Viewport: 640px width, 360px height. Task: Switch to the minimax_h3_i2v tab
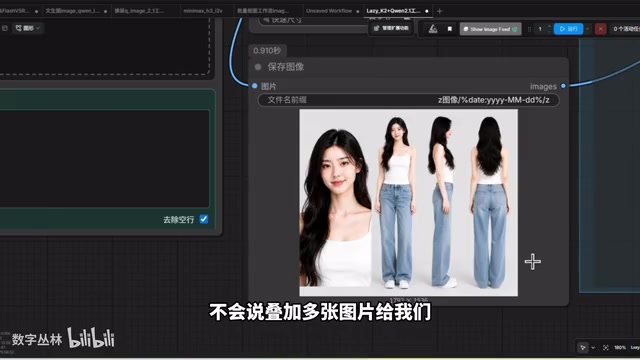tap(203, 11)
